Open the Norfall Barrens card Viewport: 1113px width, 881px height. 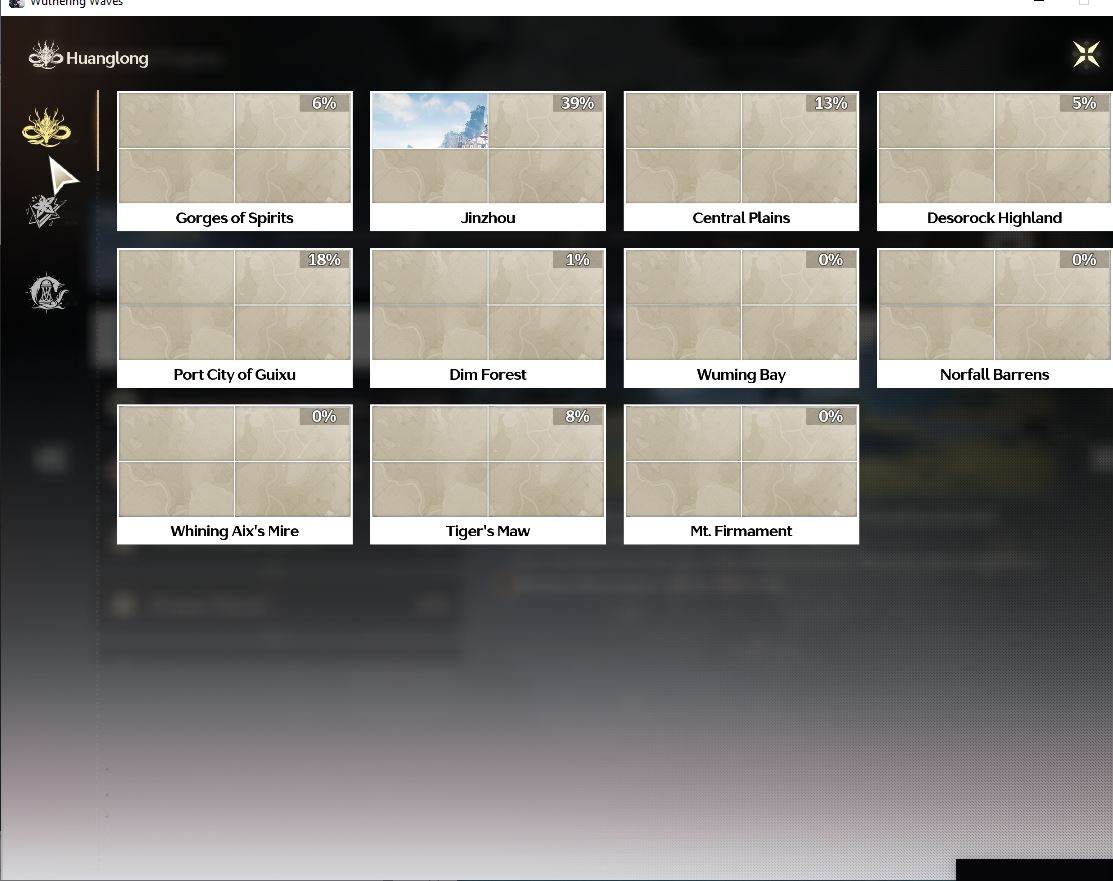(x=994, y=318)
